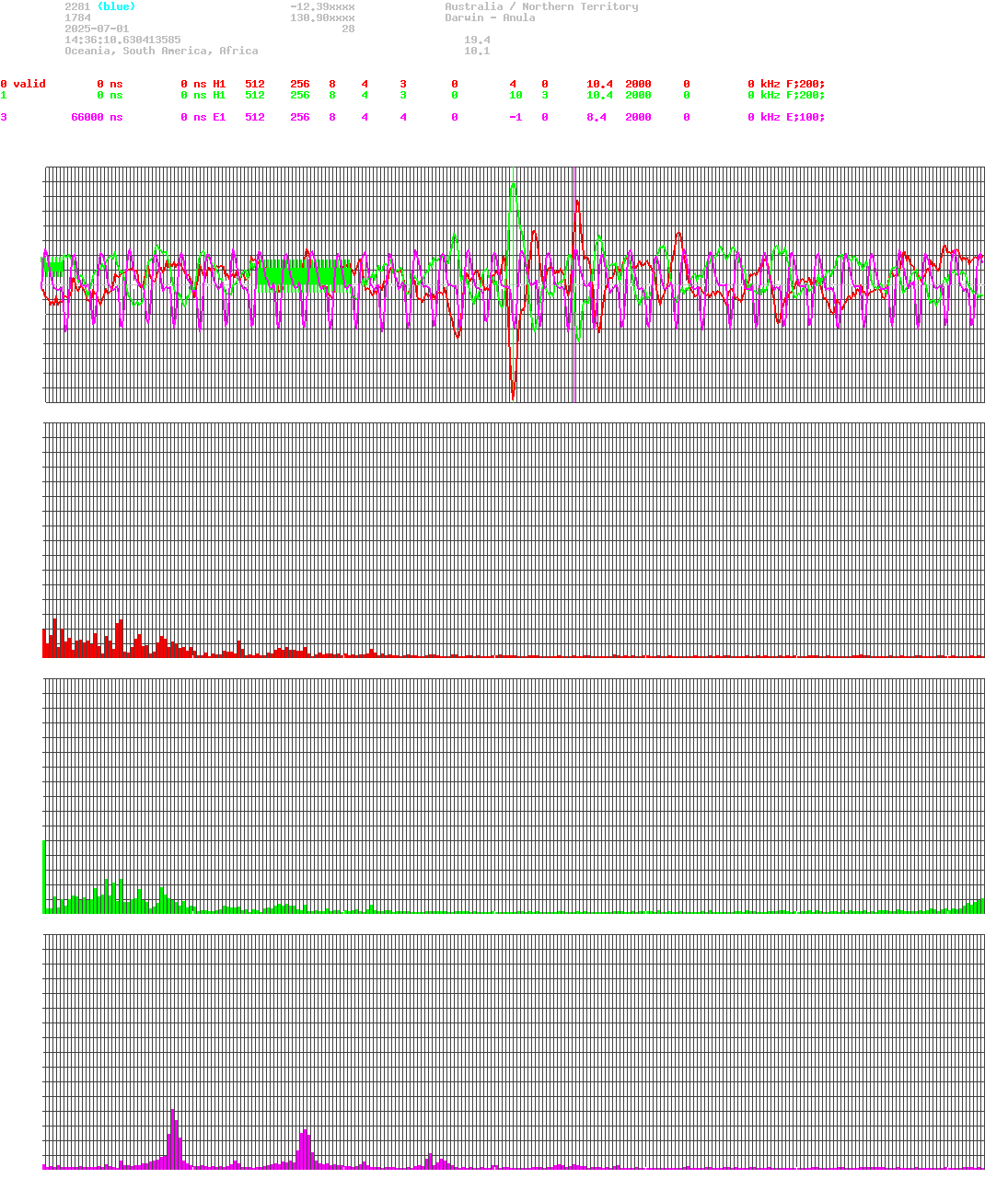Click the magenta value 8.4
This screenshot has width=1008, height=1190.
[597, 117]
